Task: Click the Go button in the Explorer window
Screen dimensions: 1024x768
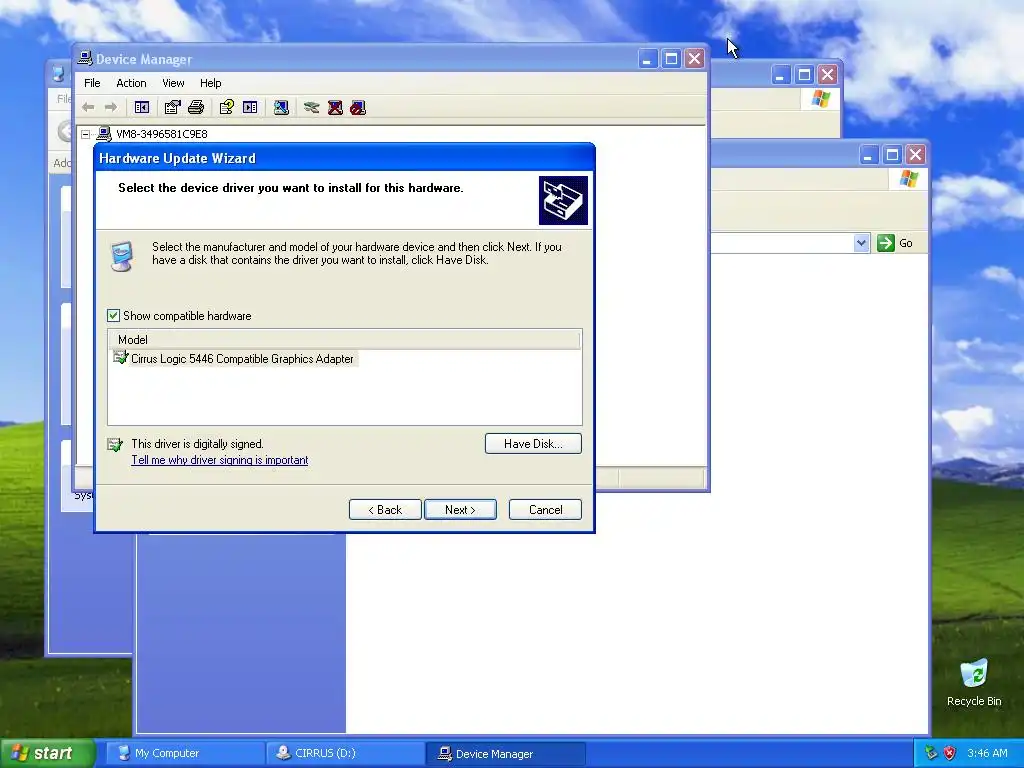Action: (895, 243)
